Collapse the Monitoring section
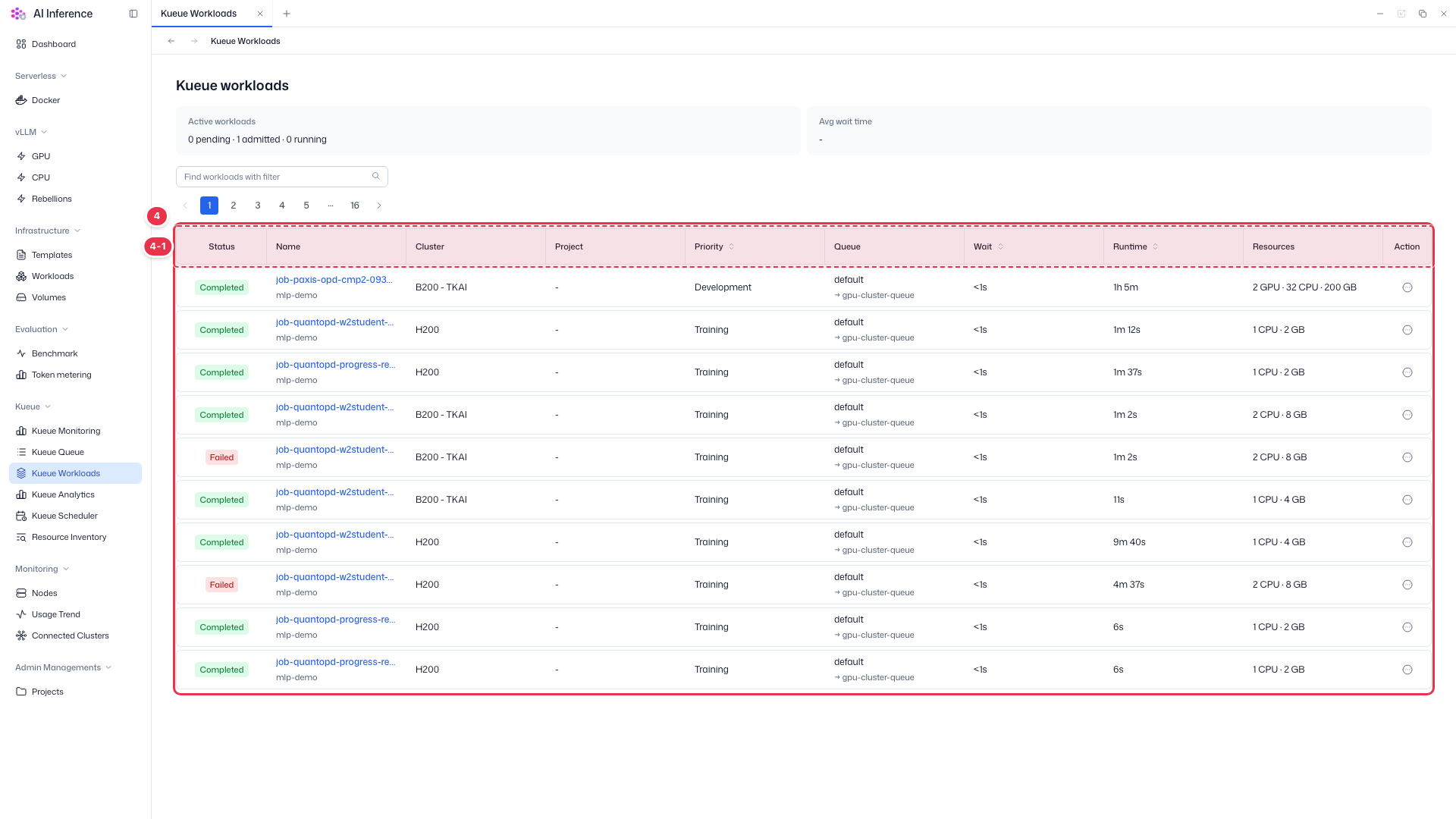 coord(42,569)
